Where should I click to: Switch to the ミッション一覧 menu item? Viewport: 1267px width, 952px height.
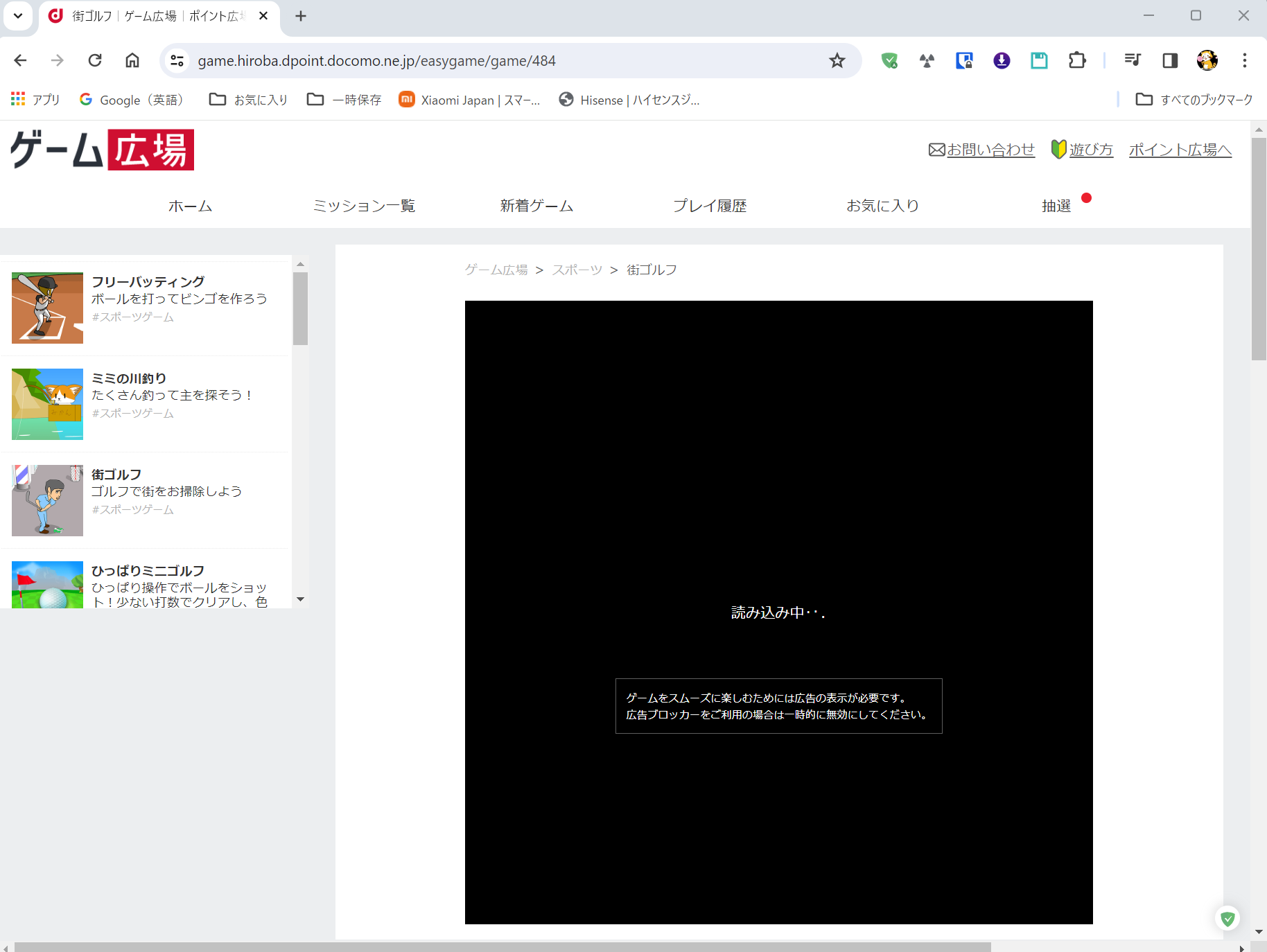[364, 206]
